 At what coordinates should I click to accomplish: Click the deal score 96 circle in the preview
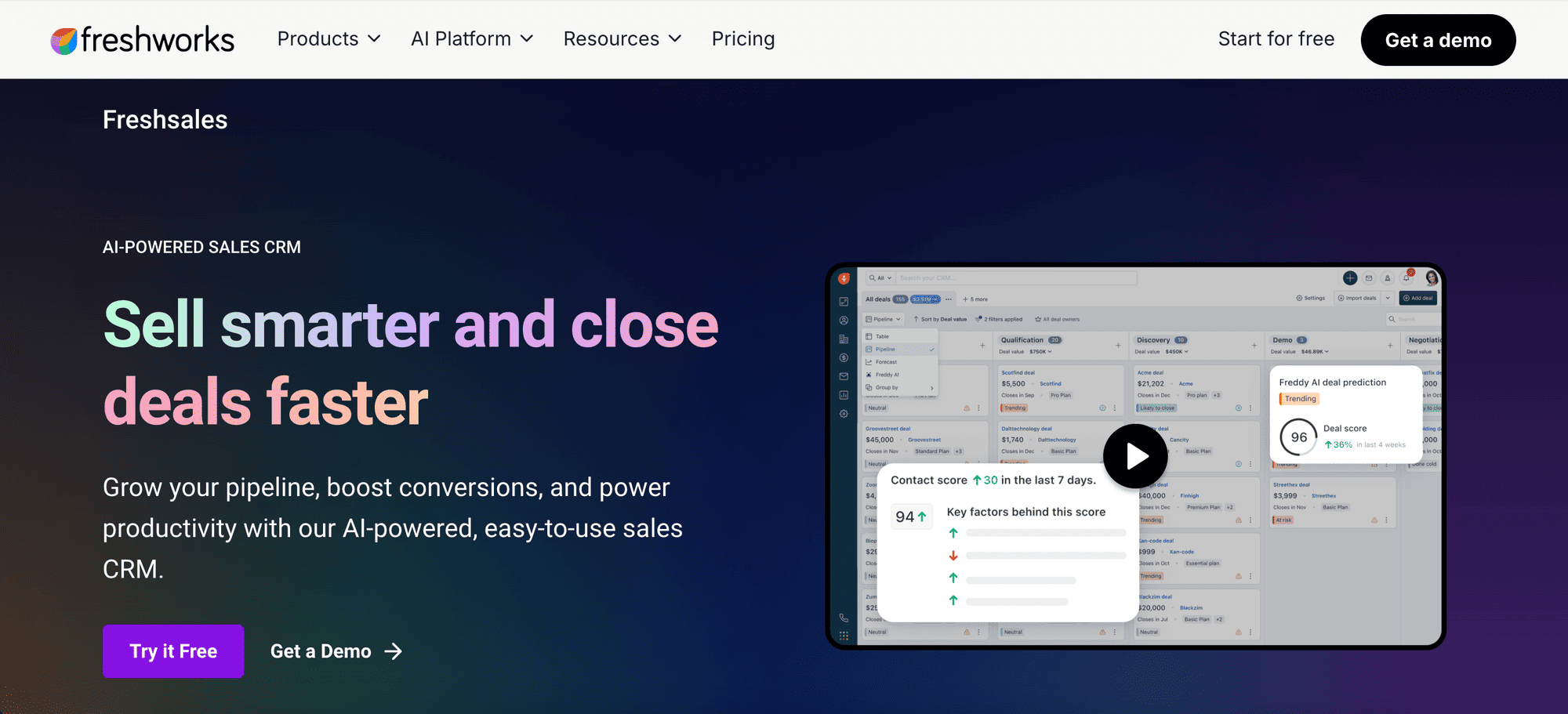[1298, 437]
